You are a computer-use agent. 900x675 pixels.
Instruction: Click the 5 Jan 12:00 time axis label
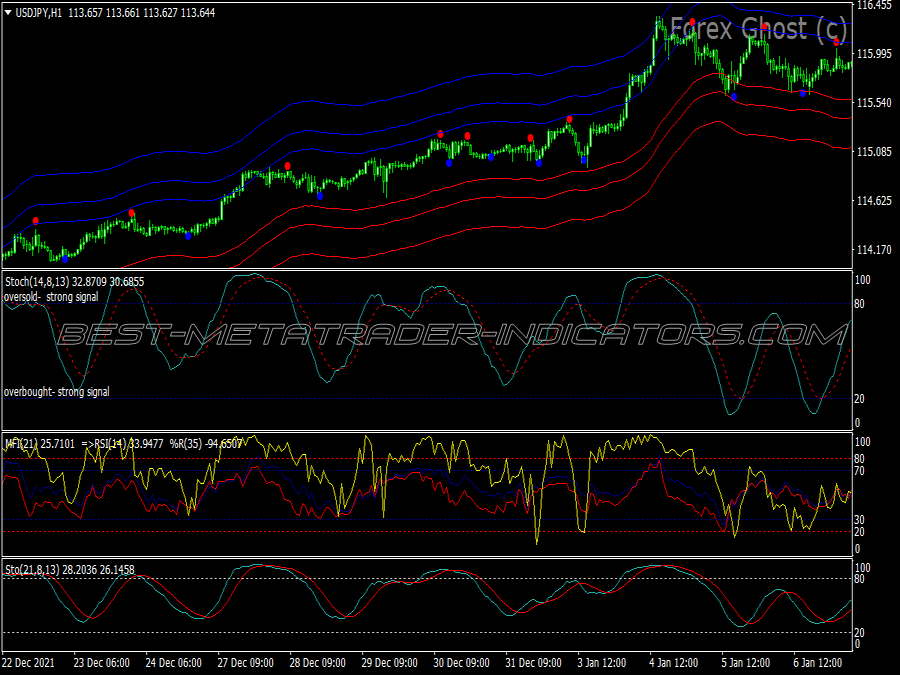(745, 663)
